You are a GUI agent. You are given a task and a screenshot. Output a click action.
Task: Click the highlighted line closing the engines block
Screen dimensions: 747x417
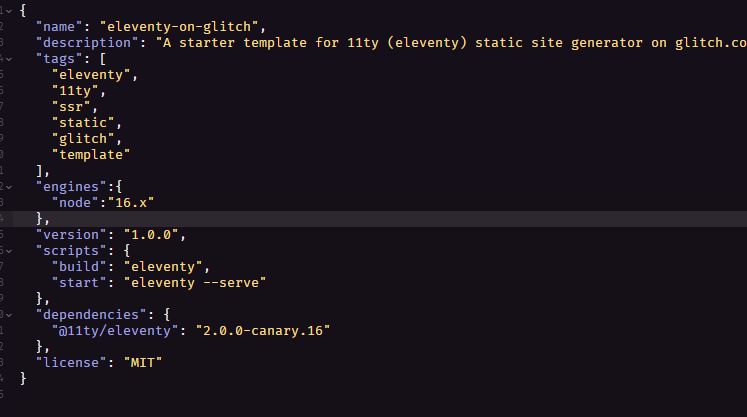click(x=380, y=219)
